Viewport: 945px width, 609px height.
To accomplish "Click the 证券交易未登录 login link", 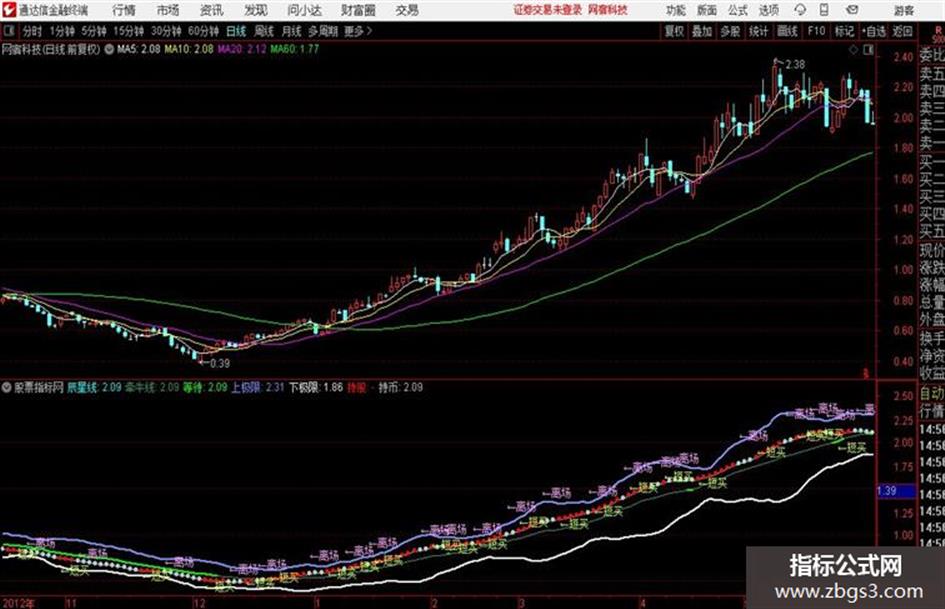I will click(x=548, y=10).
